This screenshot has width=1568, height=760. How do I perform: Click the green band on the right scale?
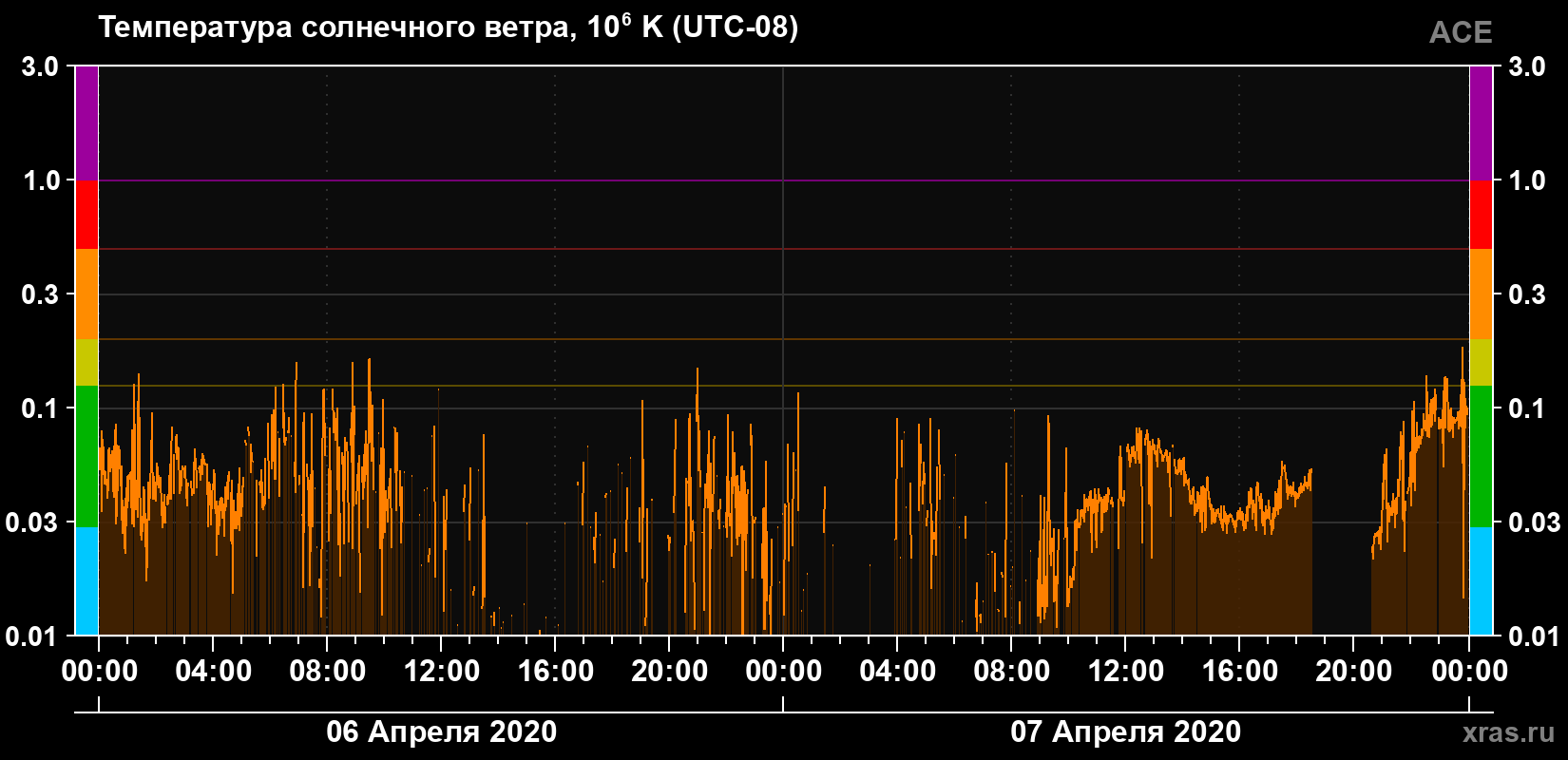point(1482,456)
